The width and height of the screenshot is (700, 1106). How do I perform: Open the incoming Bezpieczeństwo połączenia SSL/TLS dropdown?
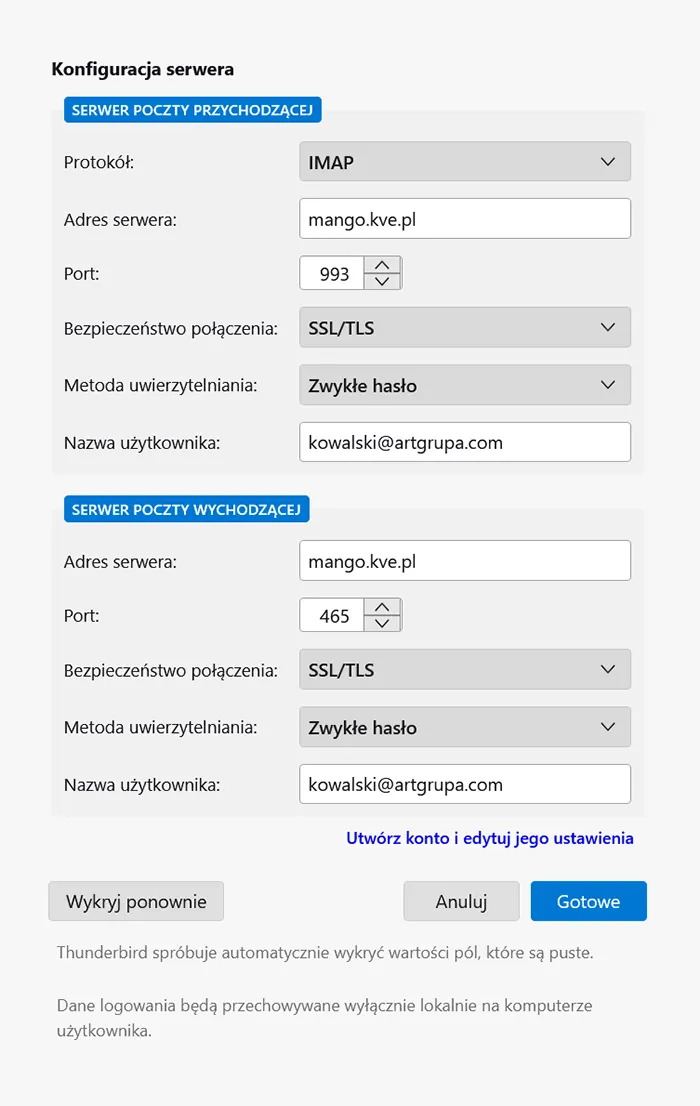coord(464,327)
